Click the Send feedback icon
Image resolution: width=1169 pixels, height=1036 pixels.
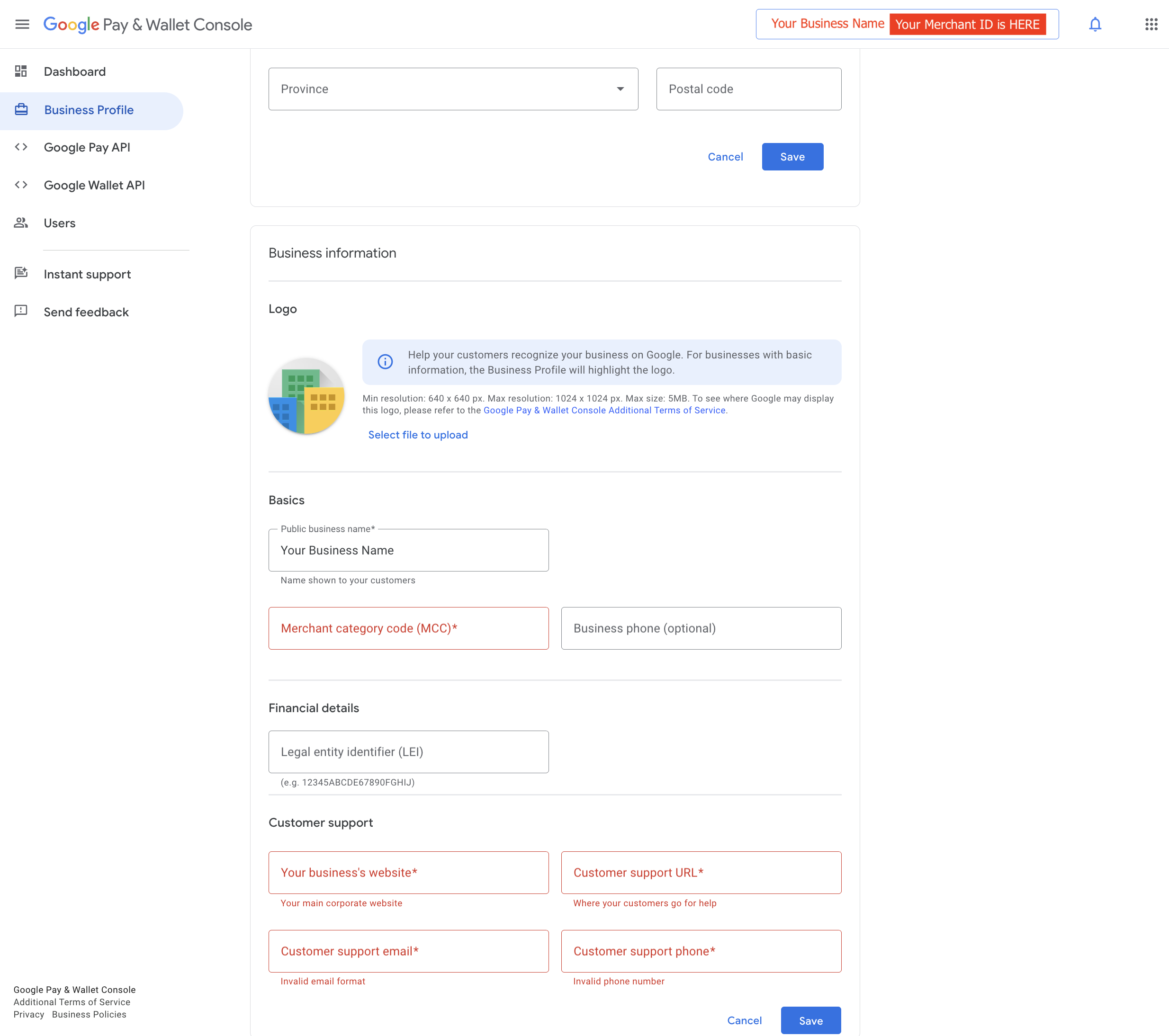21,312
